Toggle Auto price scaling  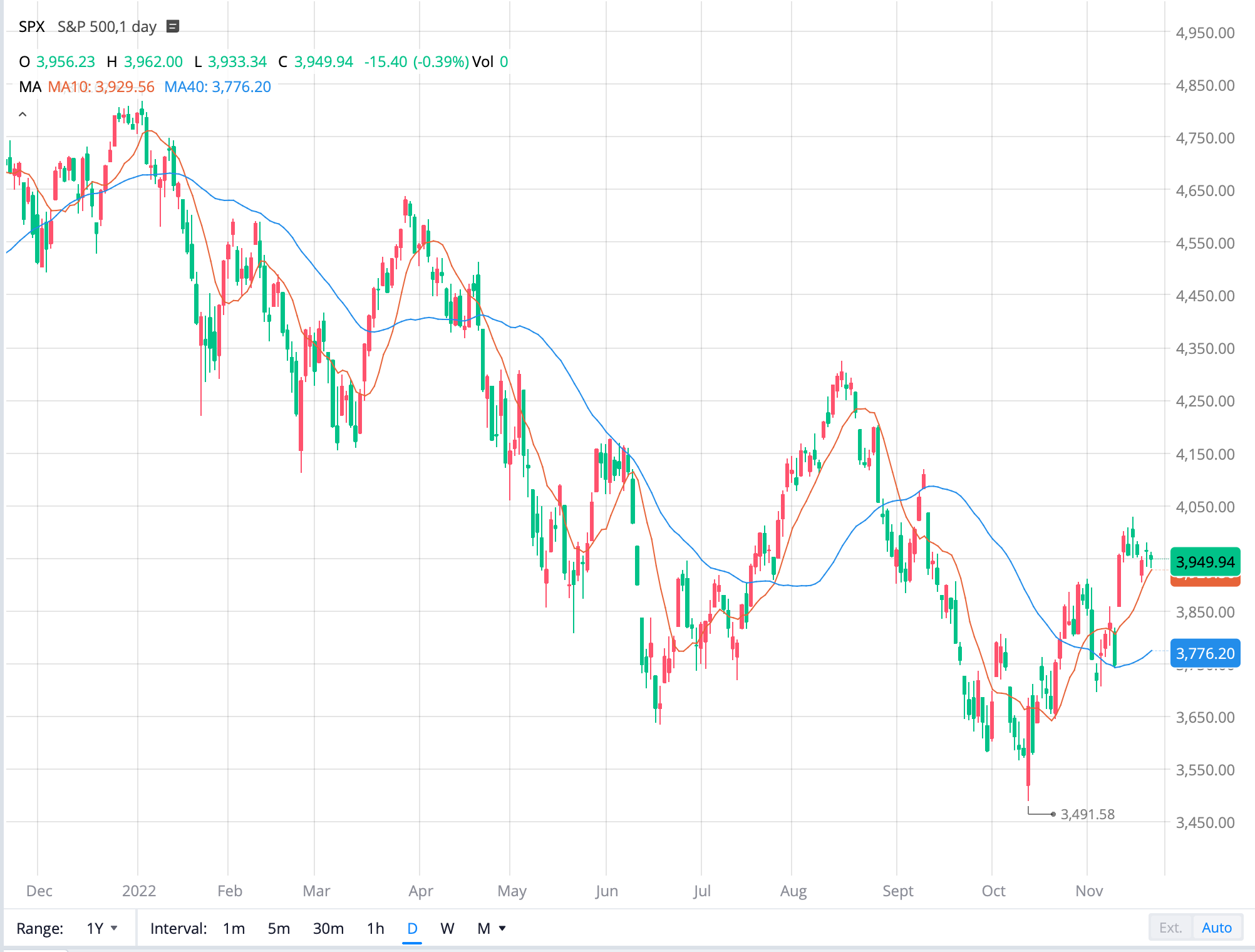[x=1217, y=928]
